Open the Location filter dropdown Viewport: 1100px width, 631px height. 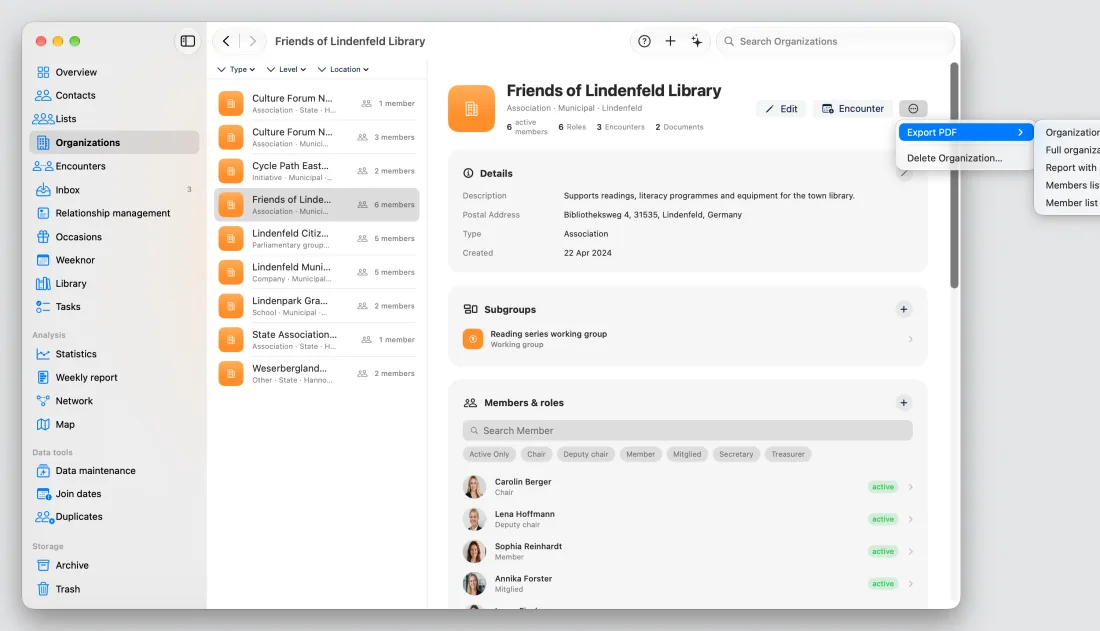coord(343,69)
